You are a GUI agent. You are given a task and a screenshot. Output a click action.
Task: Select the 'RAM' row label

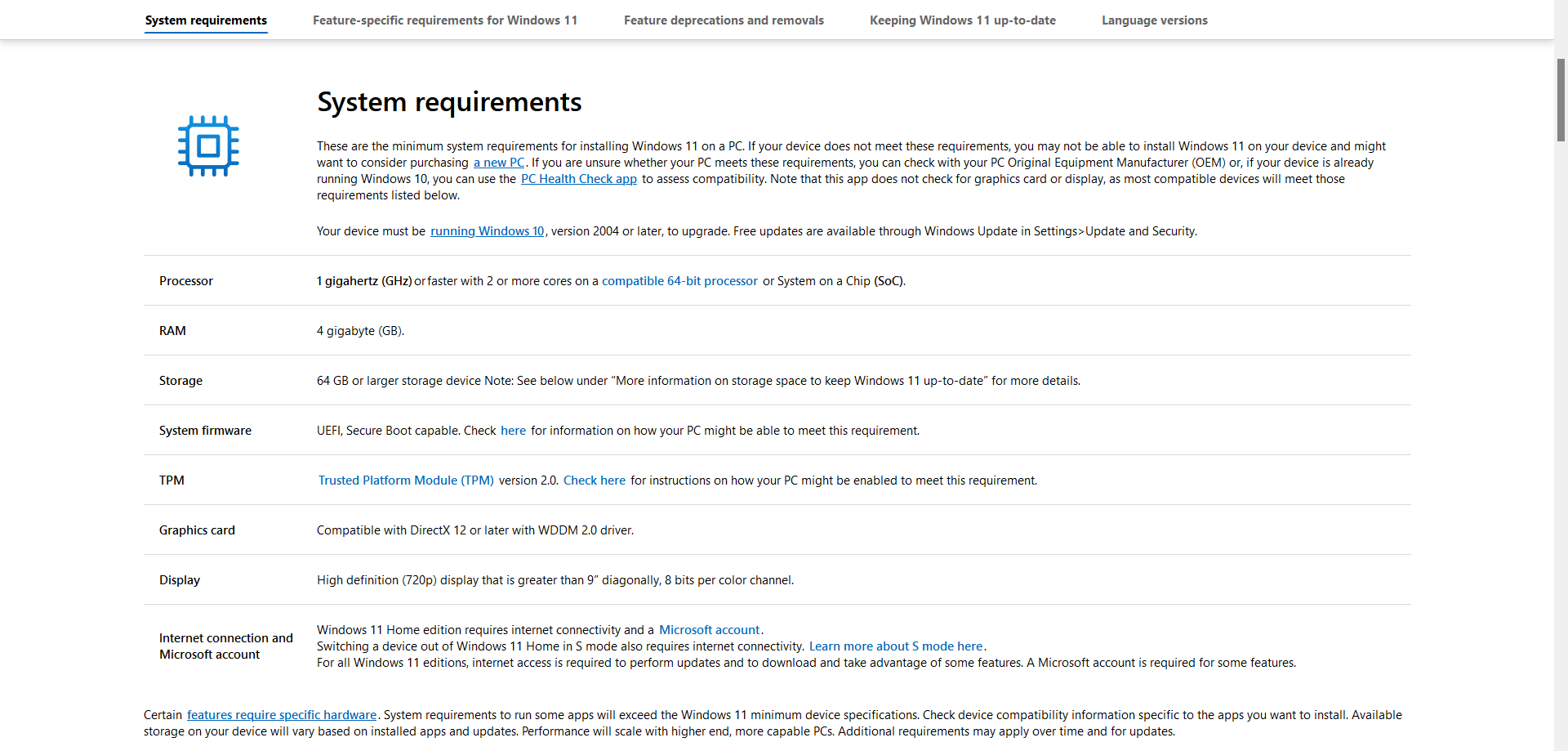[172, 331]
